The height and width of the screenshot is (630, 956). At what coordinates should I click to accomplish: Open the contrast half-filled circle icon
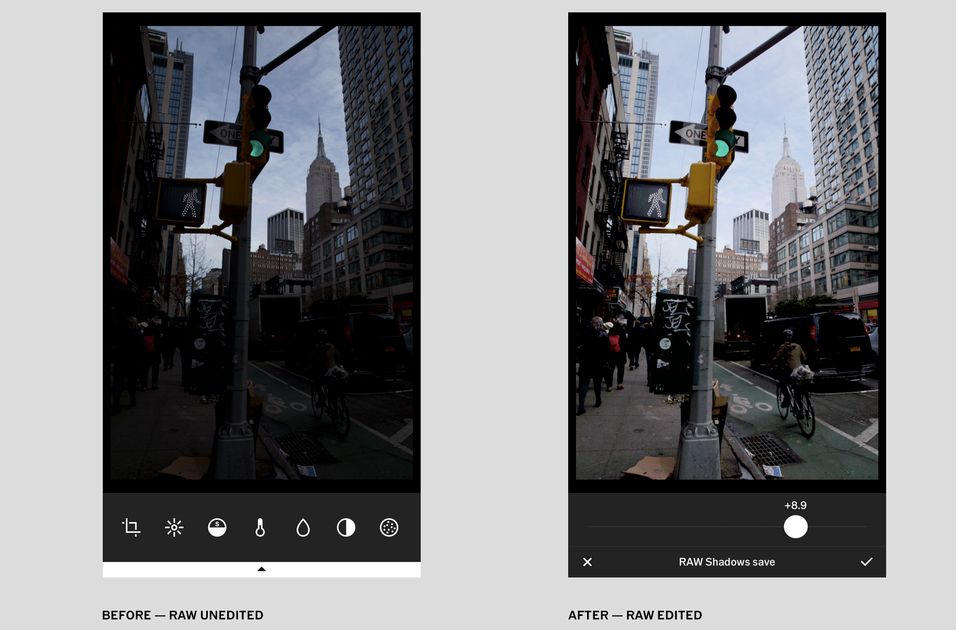[x=346, y=527]
